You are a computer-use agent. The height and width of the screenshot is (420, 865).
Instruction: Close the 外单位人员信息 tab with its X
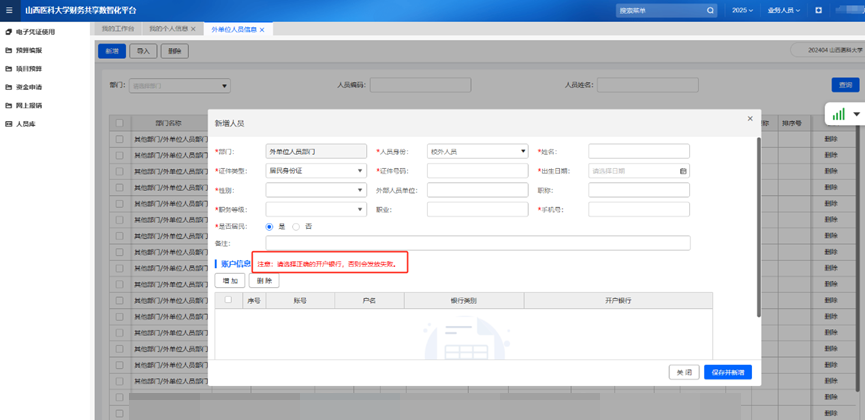(262, 30)
